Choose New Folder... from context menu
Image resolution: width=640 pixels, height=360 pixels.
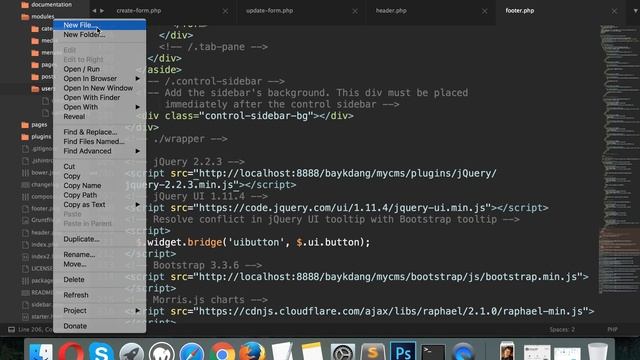(100, 35)
